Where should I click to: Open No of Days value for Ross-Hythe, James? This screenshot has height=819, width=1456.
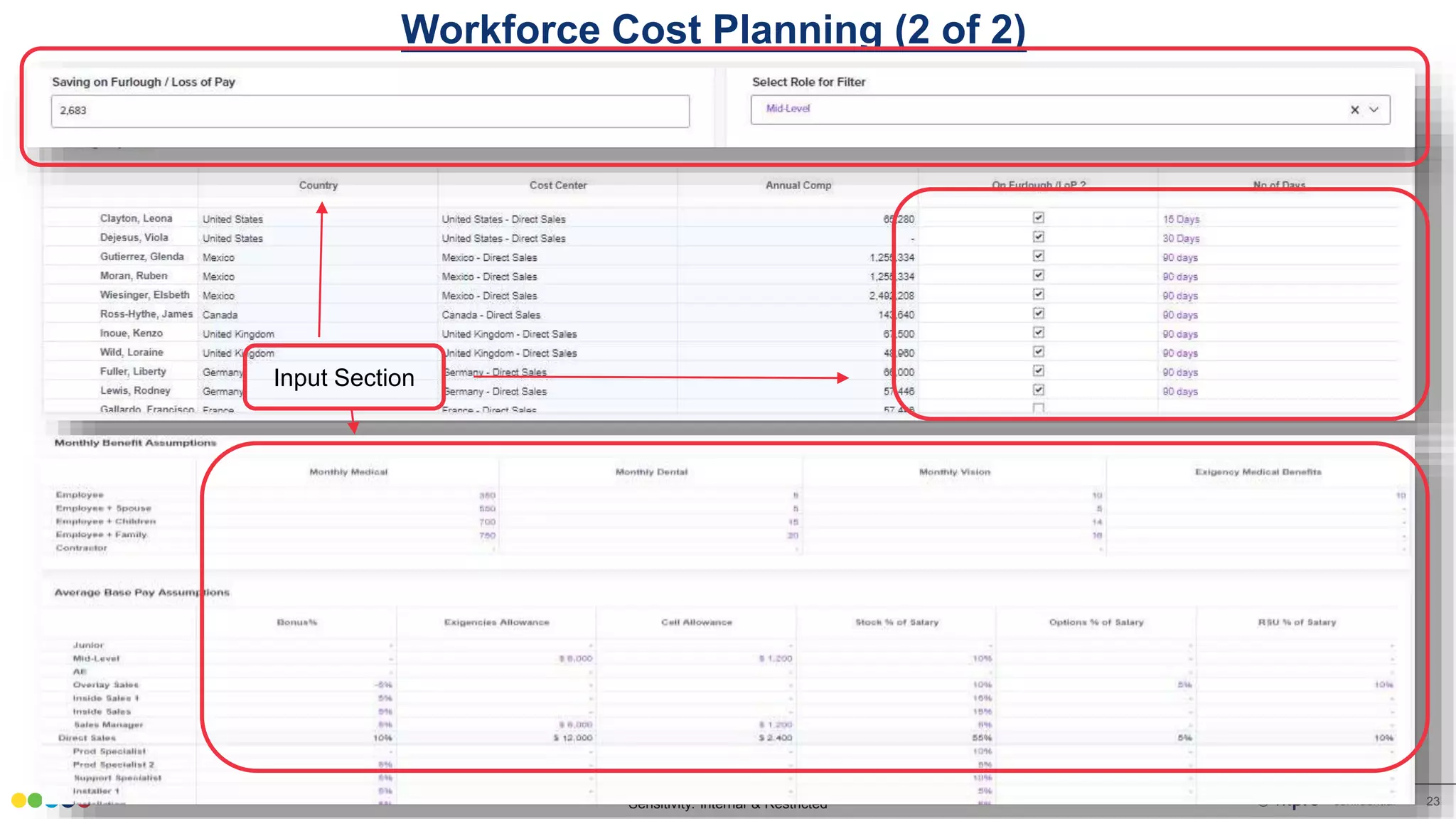(x=1180, y=315)
